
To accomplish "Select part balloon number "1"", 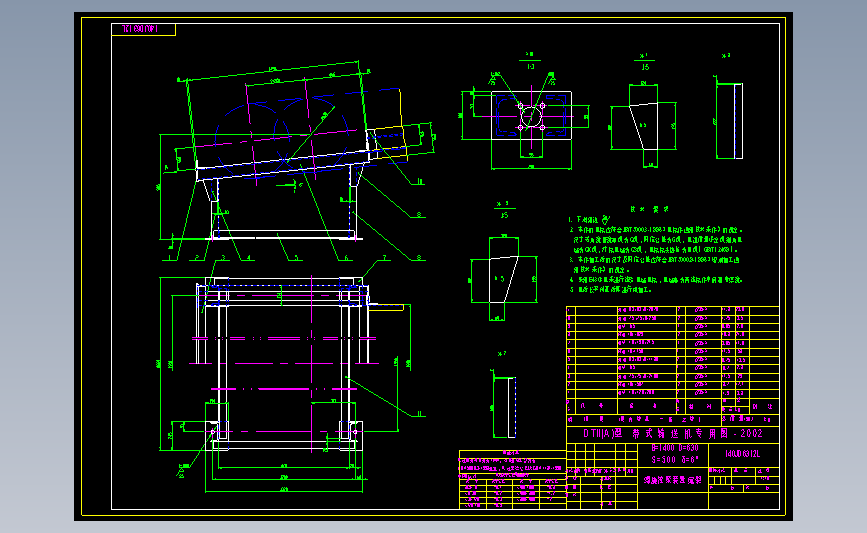I will coord(170,258).
